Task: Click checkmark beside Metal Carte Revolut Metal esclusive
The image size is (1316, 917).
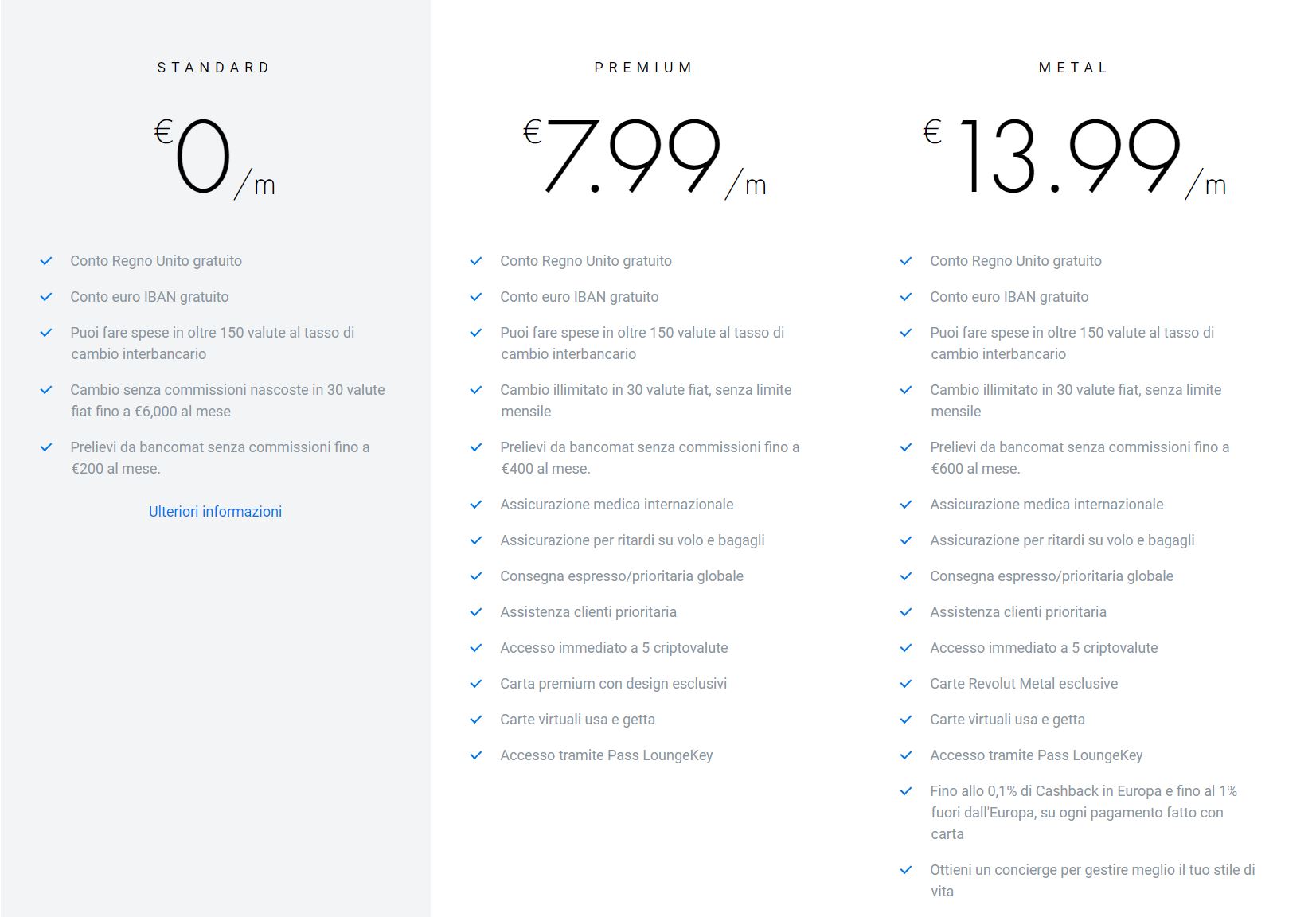Action: coord(906,684)
